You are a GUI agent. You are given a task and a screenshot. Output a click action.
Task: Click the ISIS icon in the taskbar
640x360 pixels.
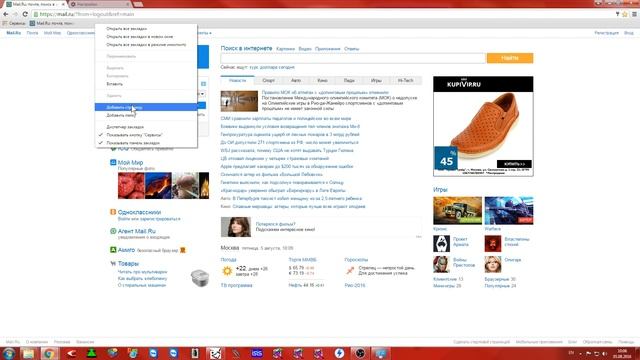click(x=257, y=353)
